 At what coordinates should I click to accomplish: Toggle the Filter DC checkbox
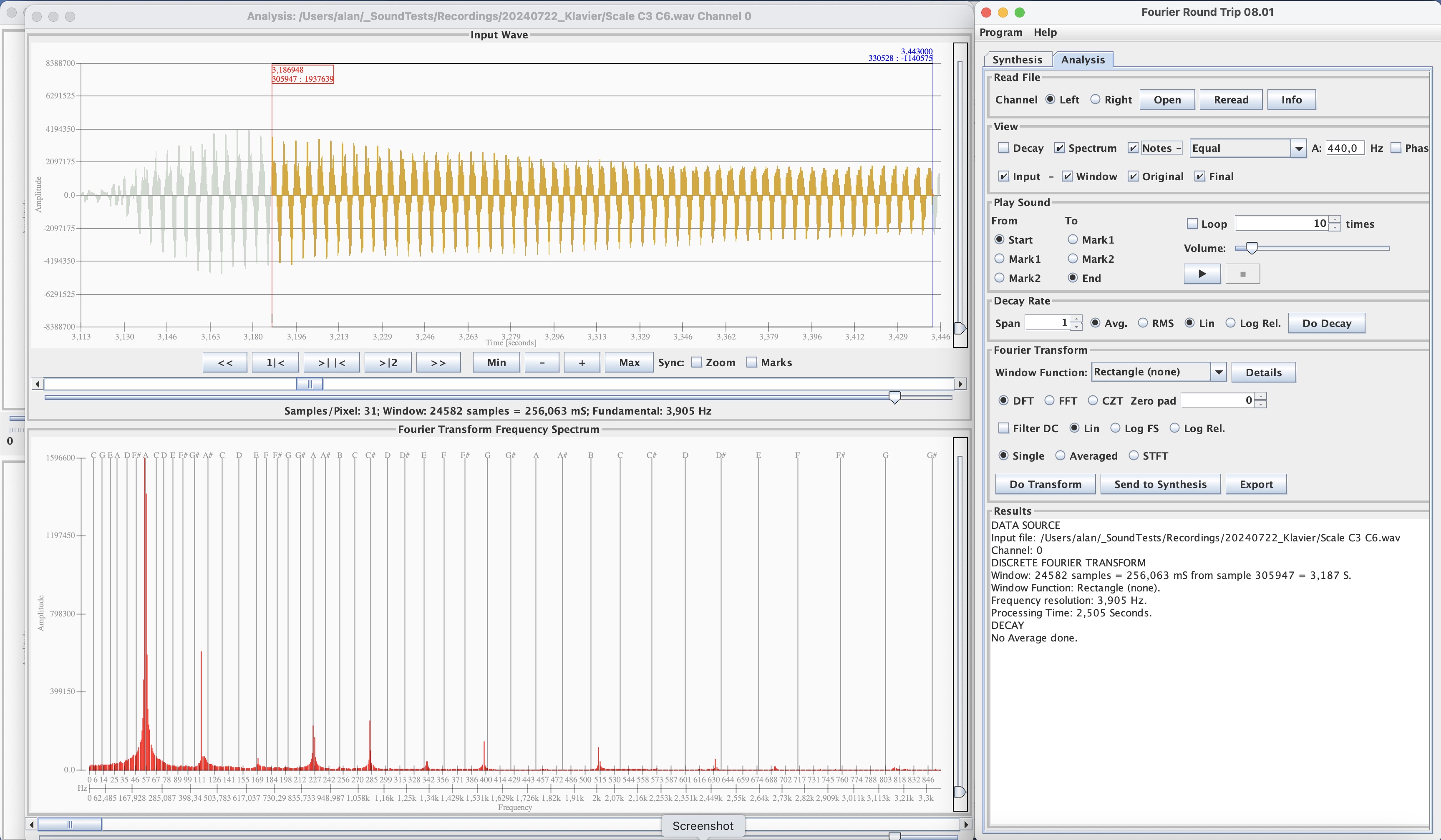pos(1003,428)
